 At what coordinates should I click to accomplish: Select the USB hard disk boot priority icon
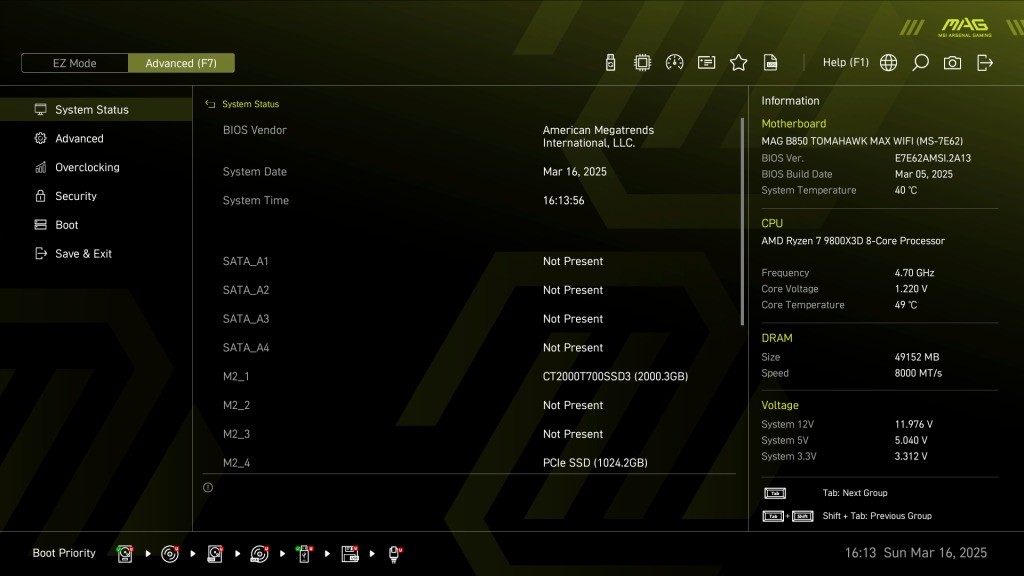click(215, 554)
